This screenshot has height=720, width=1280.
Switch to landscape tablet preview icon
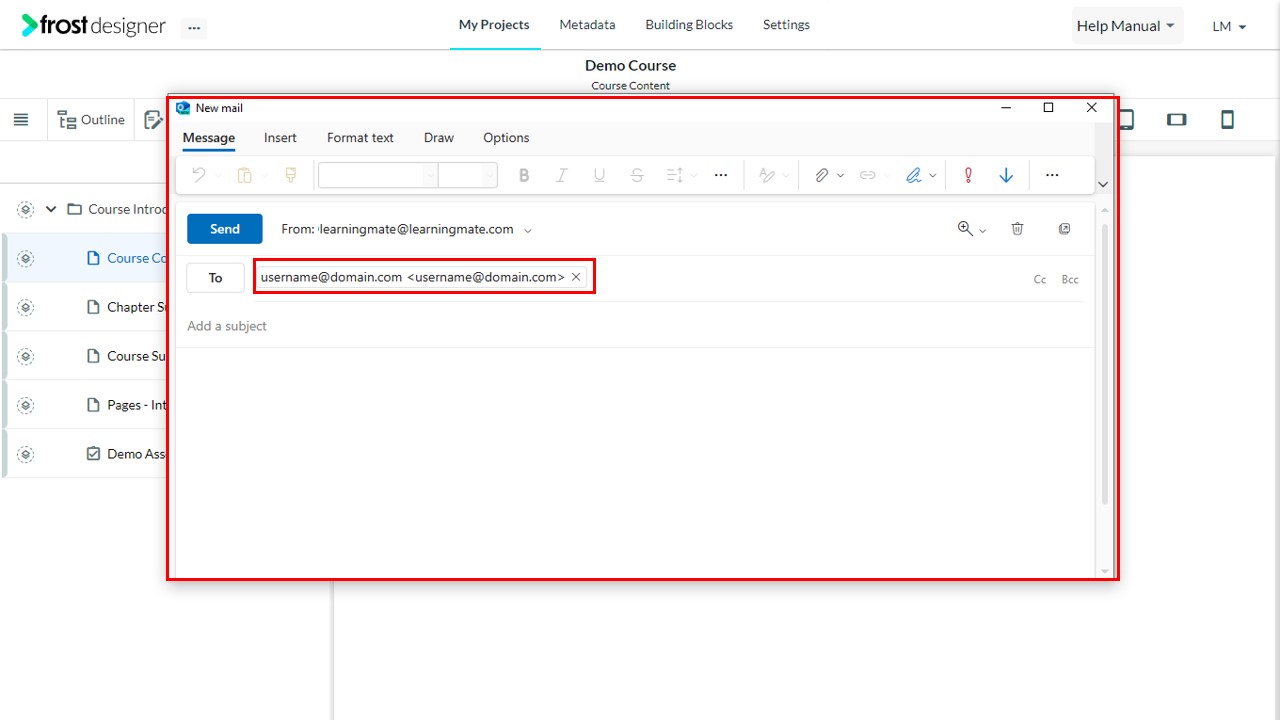click(1177, 120)
